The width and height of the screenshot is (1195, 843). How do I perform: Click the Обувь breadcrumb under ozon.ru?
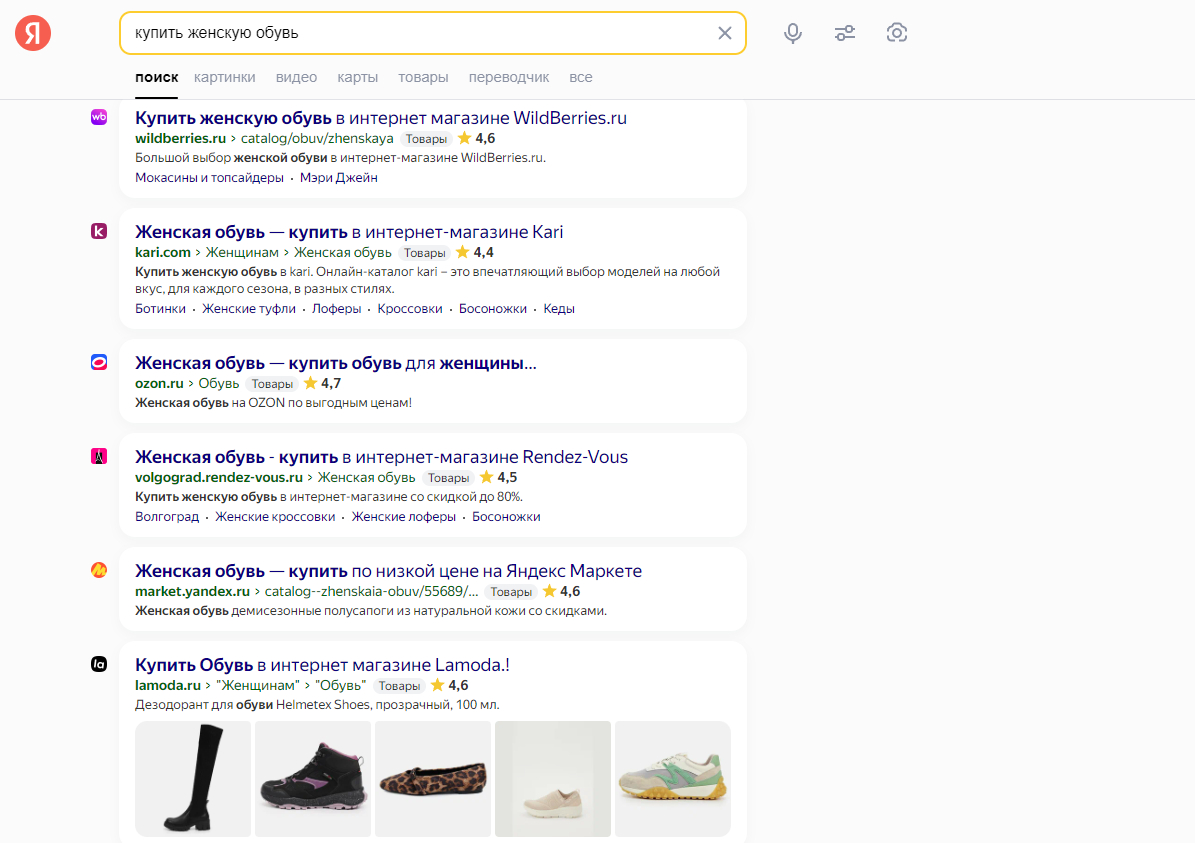219,383
